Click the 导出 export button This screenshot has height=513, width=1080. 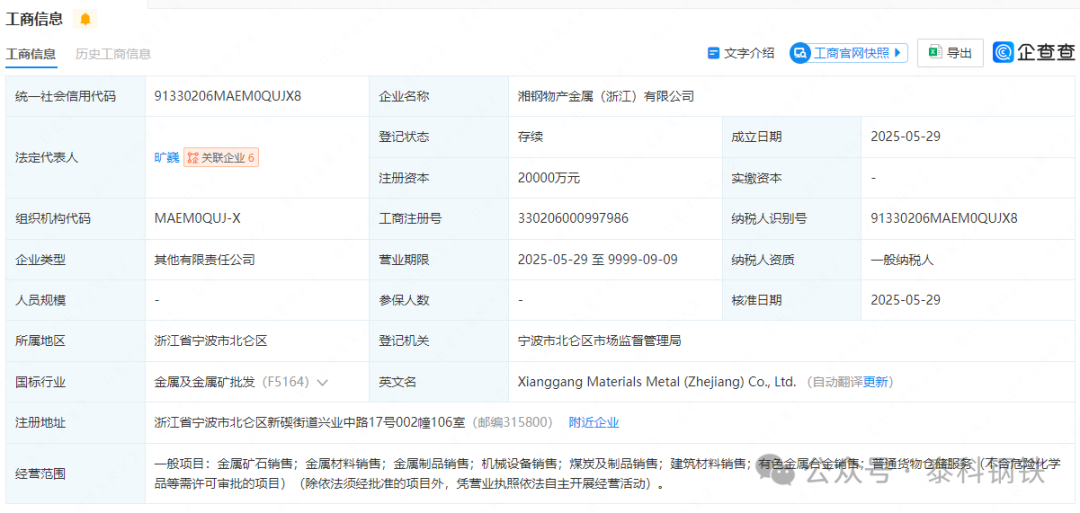tap(950, 53)
